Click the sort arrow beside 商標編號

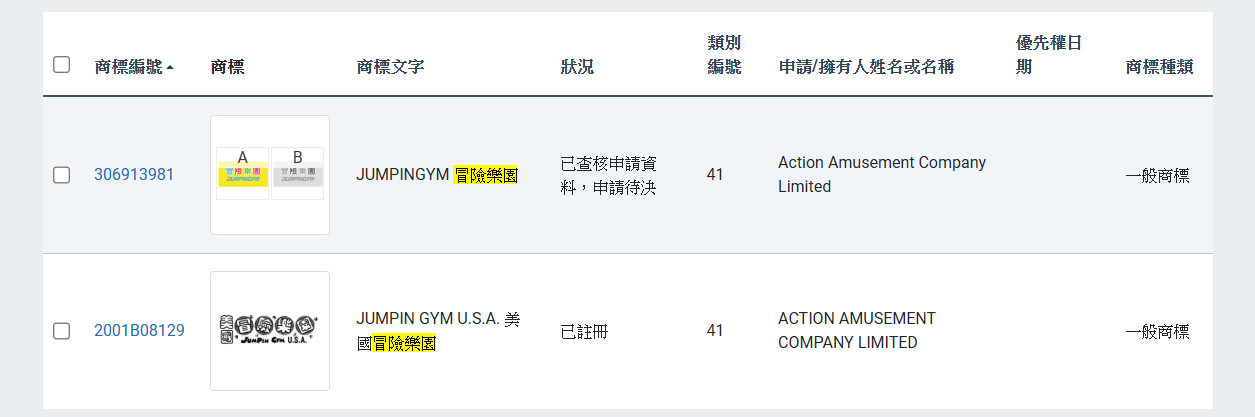(170, 68)
